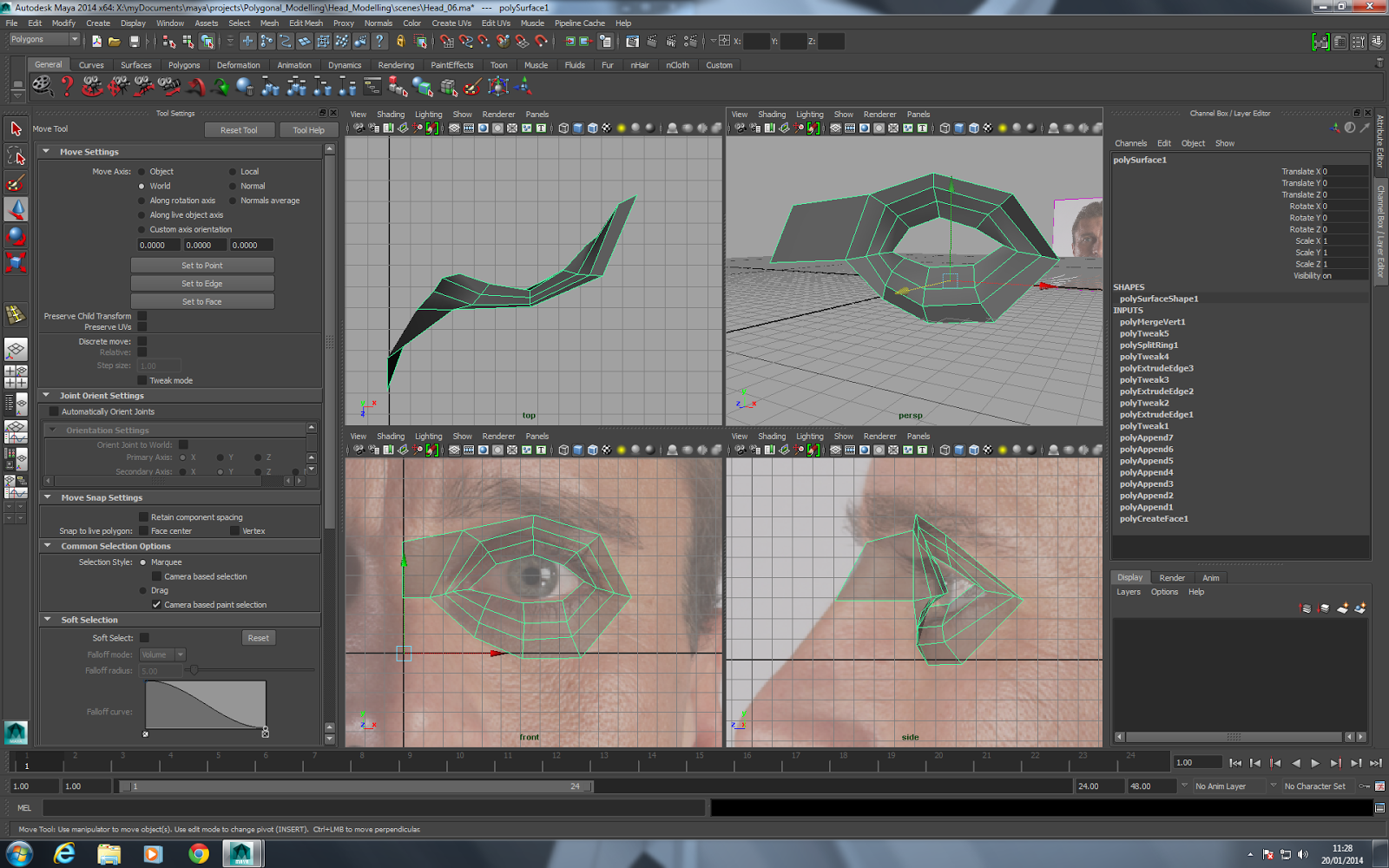
Task: Open the Edit Mesh menu
Action: coord(306,23)
